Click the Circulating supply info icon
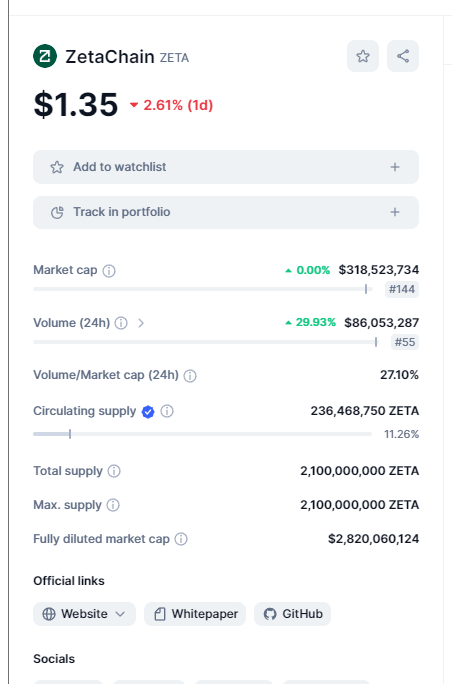Image resolution: width=452 pixels, height=684 pixels. [x=167, y=411]
